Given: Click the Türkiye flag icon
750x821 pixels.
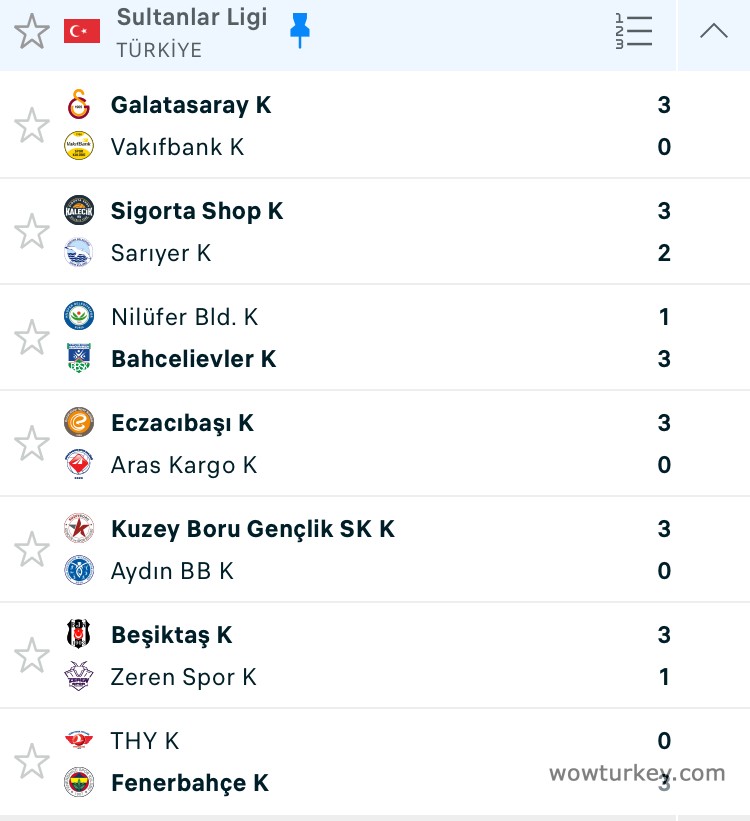Looking at the screenshot, I should click(82, 31).
